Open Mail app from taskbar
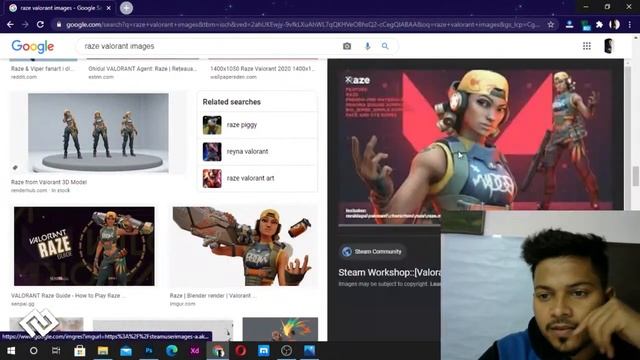 pyautogui.click(x=126, y=351)
